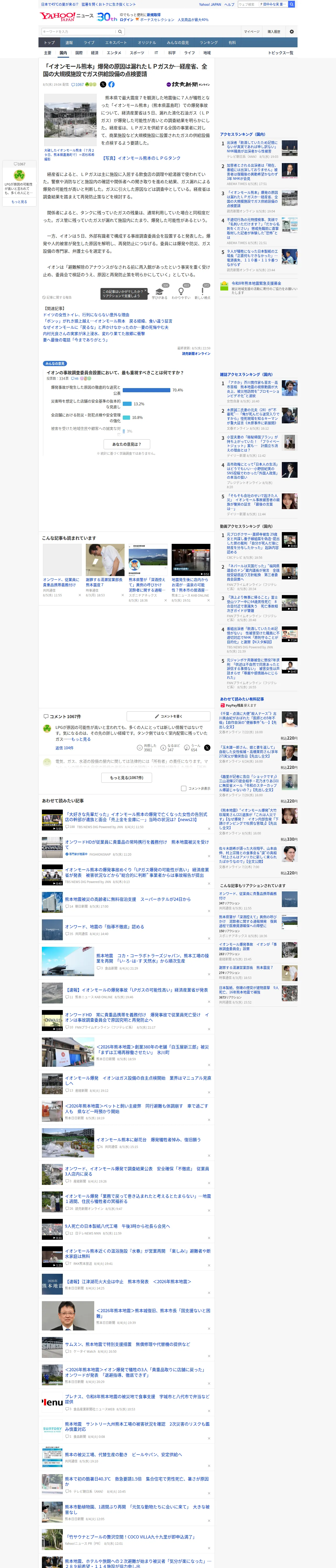Click the keyword search input field
Screen dimensions: 336x1568
(79, 32)
